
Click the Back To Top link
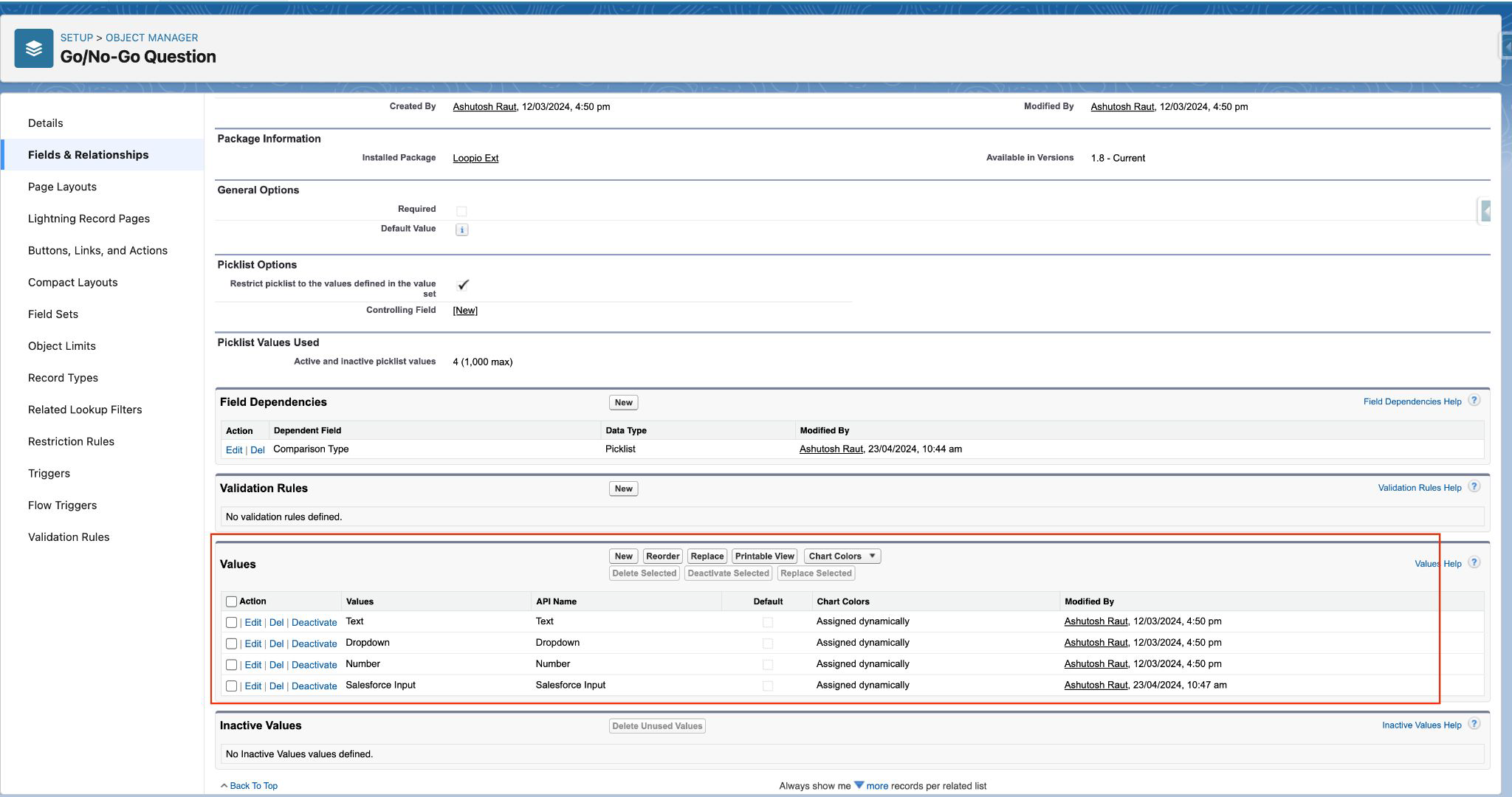(x=253, y=786)
